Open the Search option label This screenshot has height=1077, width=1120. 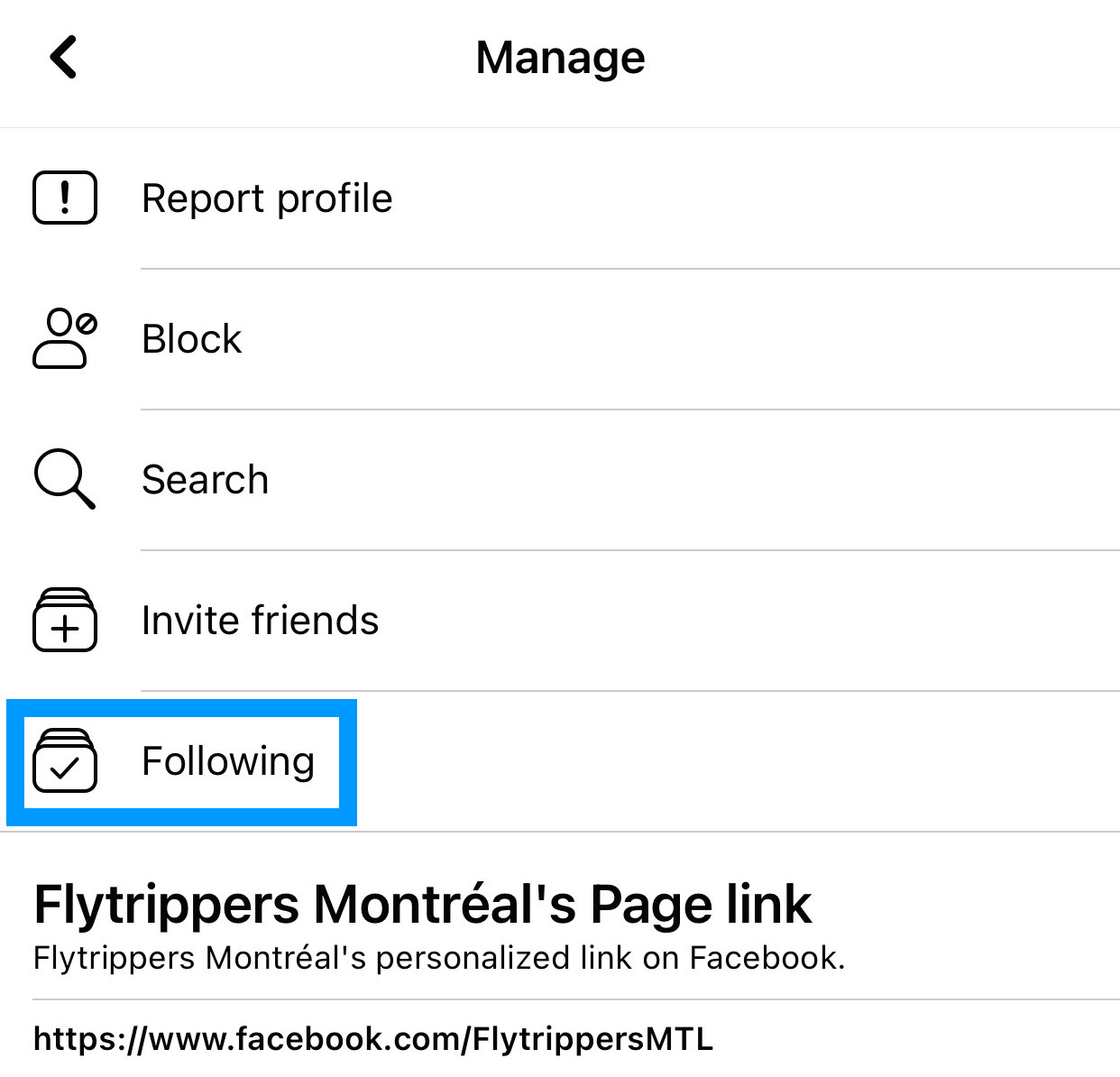tap(206, 480)
